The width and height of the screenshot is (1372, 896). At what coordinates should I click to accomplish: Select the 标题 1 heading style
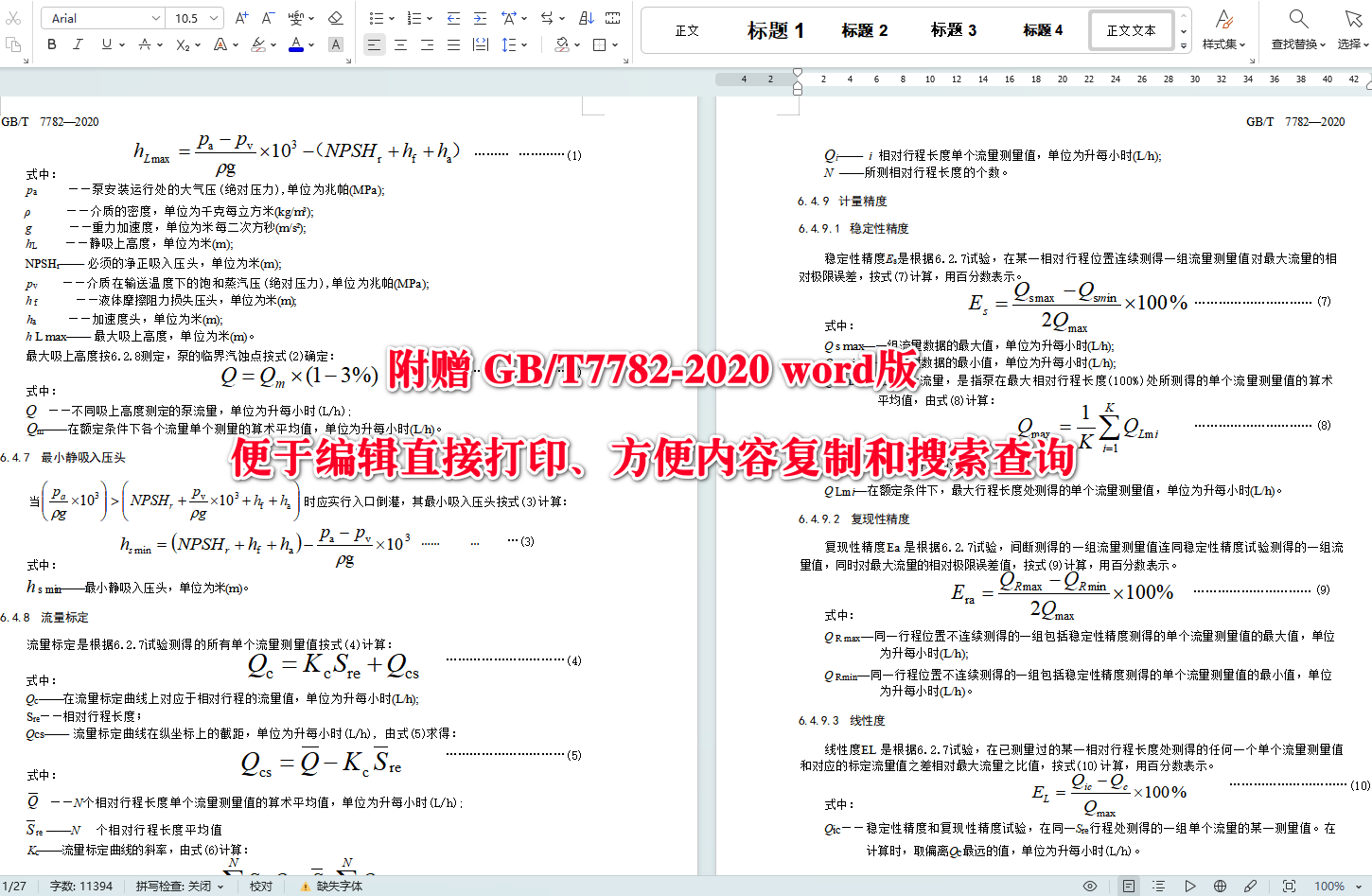[x=777, y=29]
